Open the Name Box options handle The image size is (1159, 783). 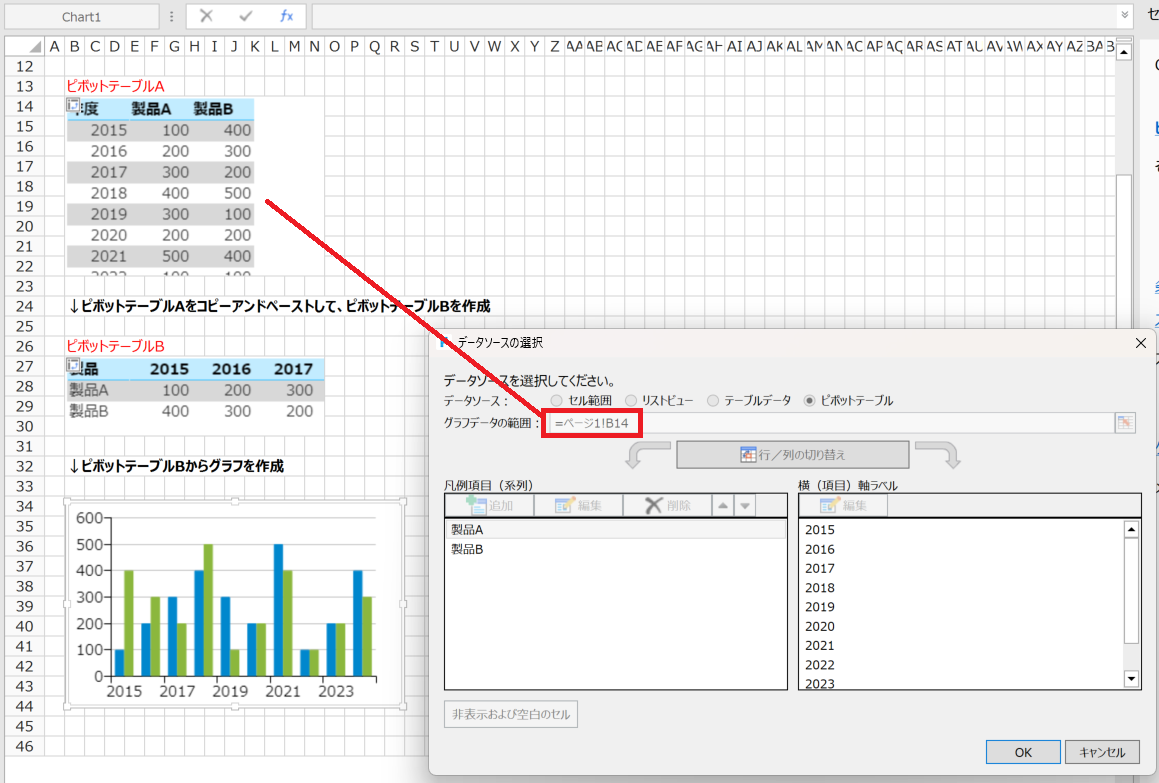[171, 17]
